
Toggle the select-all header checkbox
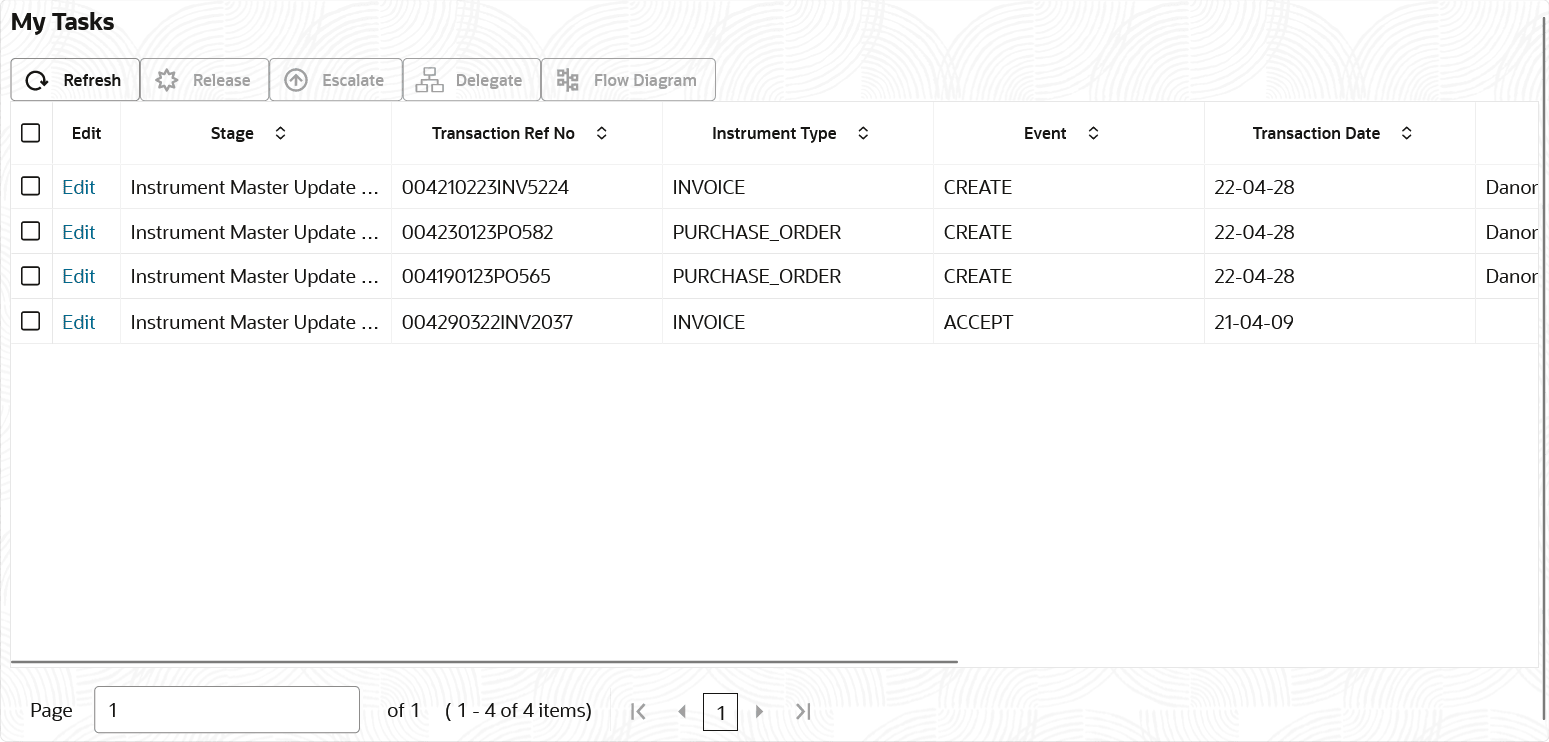(31, 133)
